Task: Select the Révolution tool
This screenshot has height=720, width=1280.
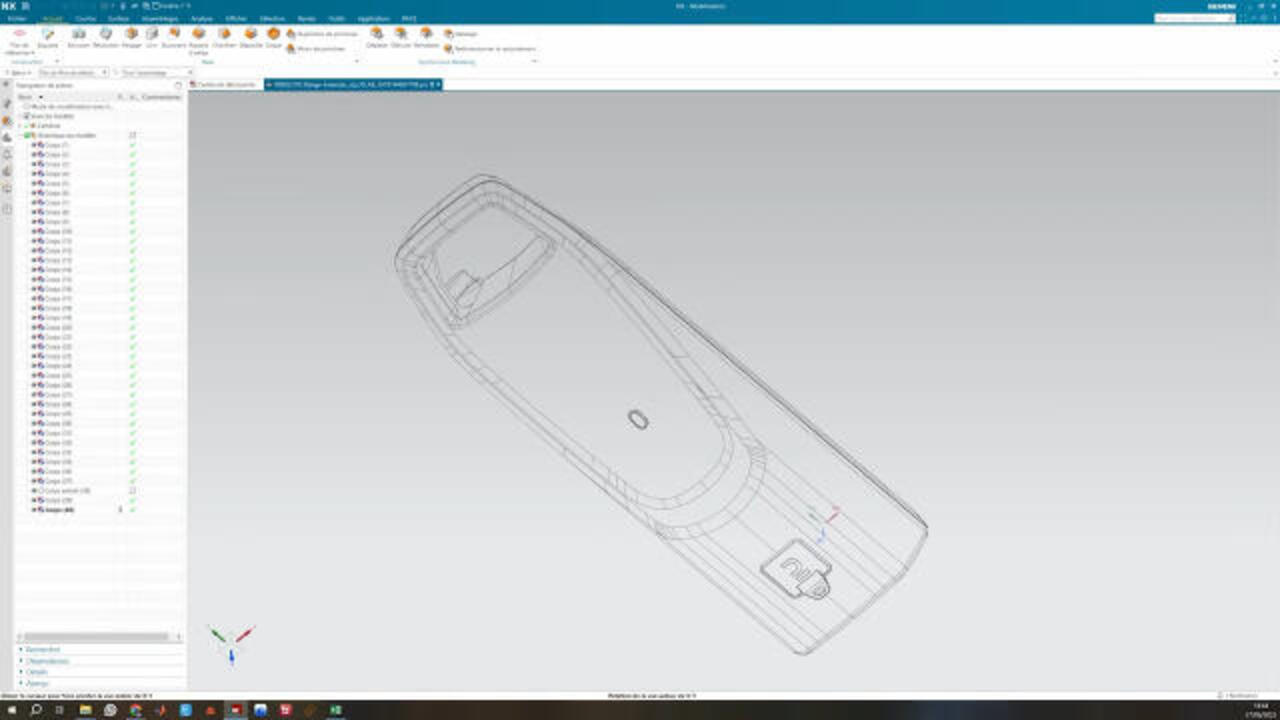Action: 106,35
